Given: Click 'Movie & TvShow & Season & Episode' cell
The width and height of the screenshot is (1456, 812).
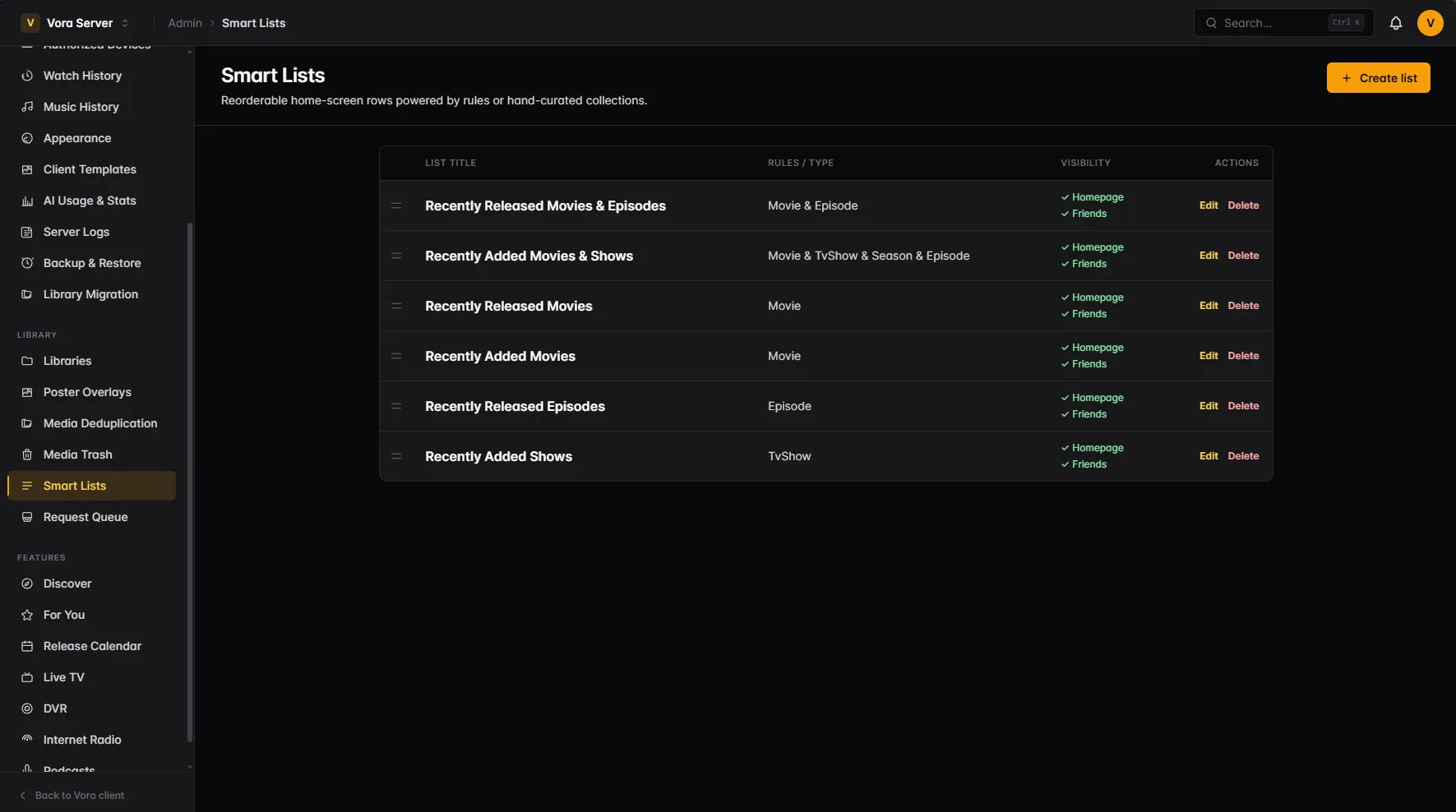Looking at the screenshot, I should (868, 256).
